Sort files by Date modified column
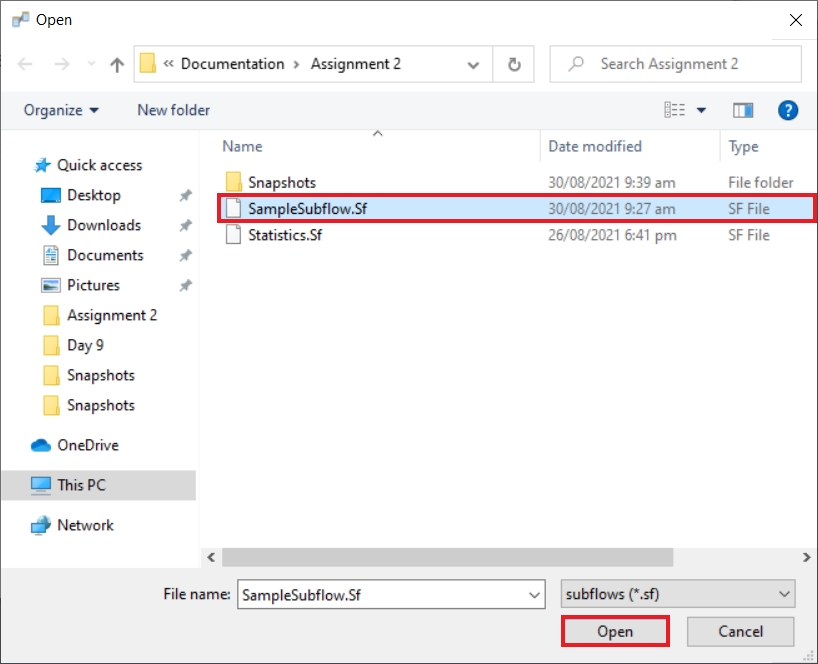The width and height of the screenshot is (818, 664). [x=595, y=146]
